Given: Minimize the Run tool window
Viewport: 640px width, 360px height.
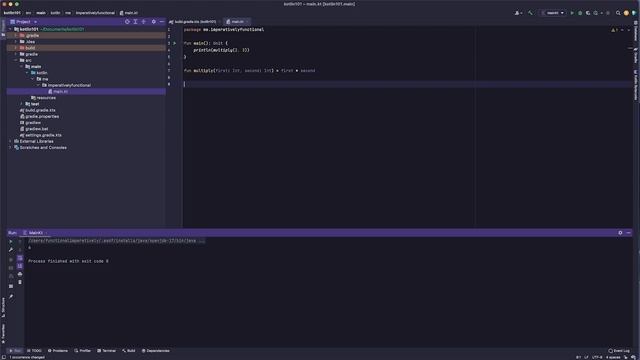Looking at the screenshot, I should click(x=629, y=233).
